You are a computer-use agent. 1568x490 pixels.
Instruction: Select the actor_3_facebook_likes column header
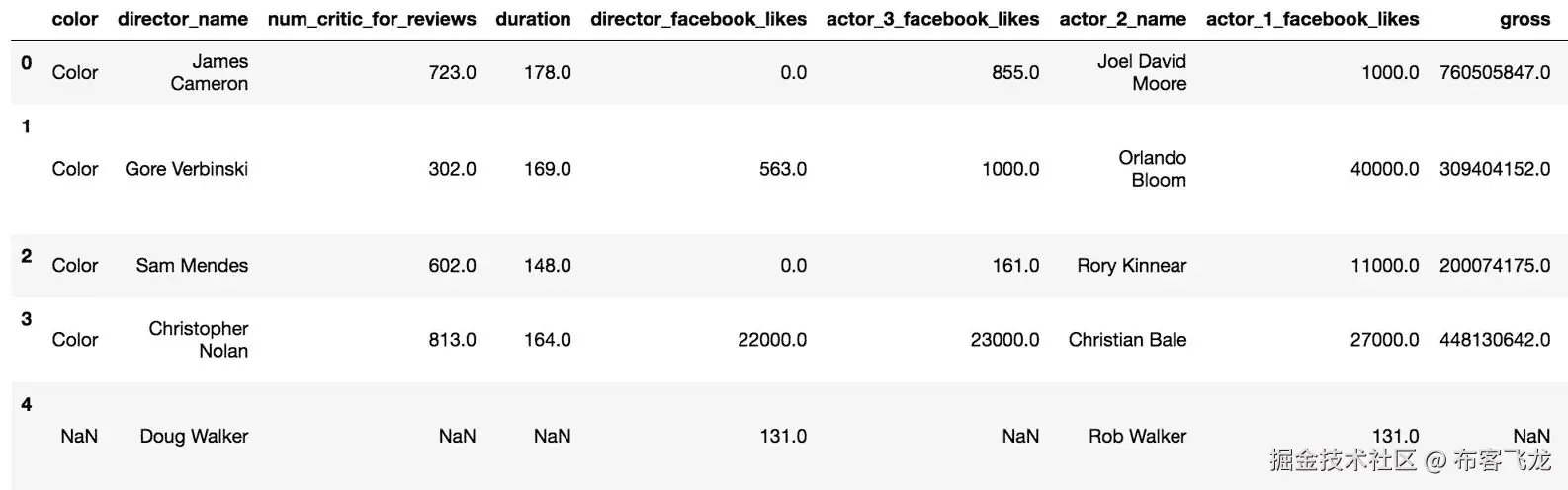932,19
